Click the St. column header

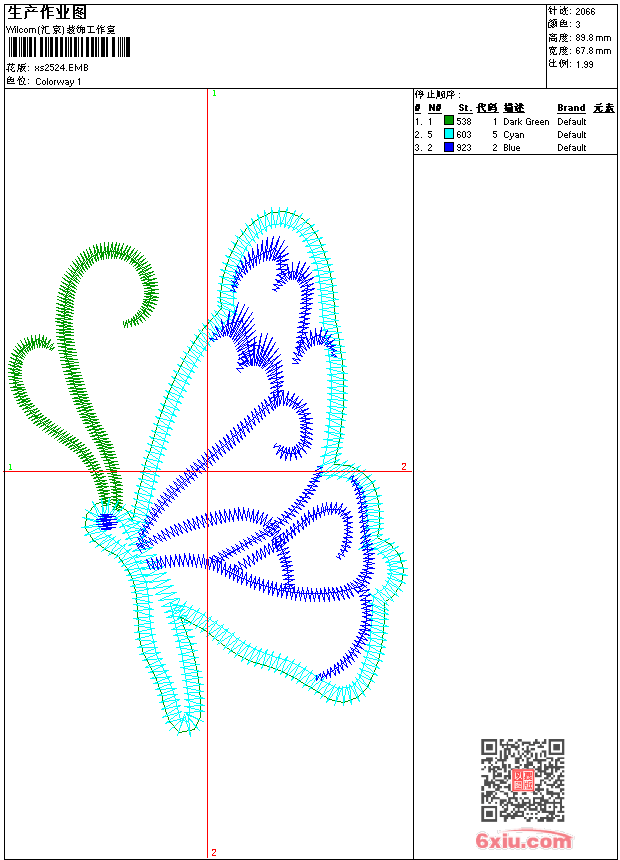[x=464, y=108]
